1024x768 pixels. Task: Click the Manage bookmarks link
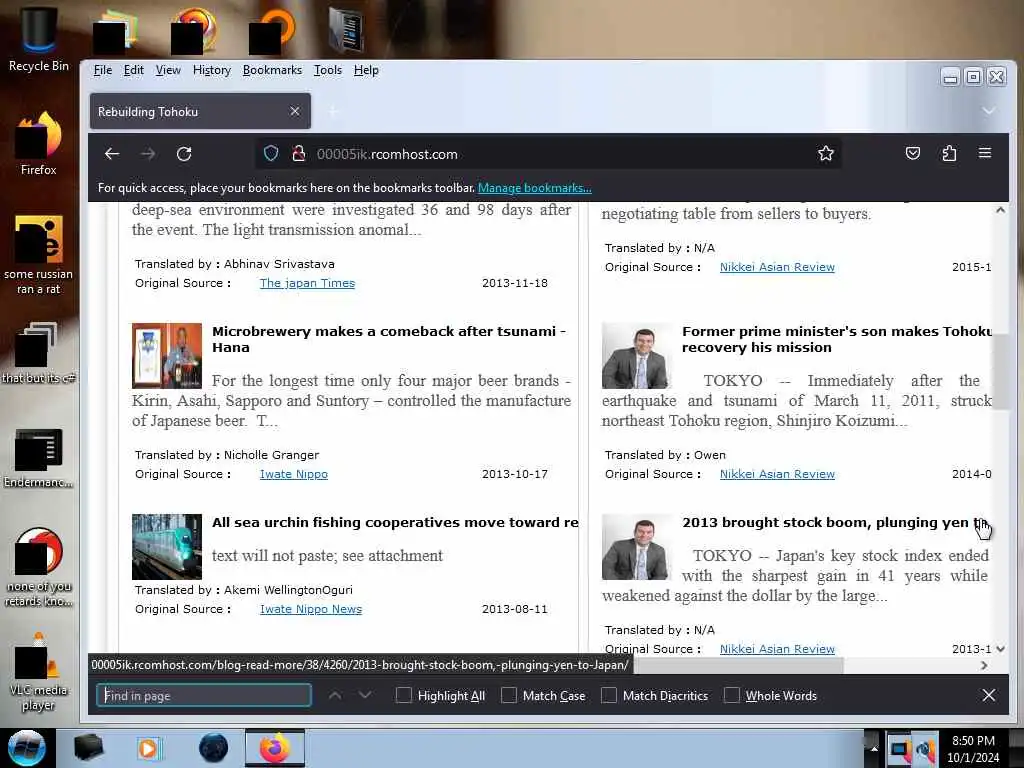point(534,188)
